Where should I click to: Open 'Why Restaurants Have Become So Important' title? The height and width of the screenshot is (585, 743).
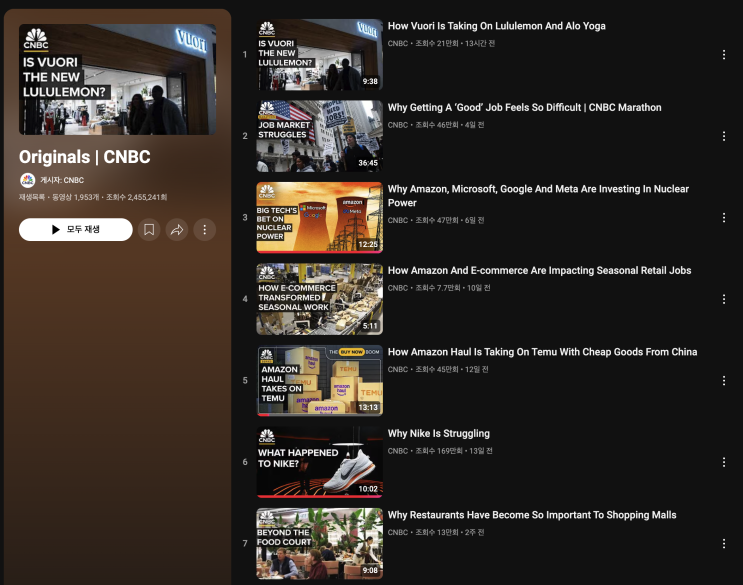pyautogui.click(x=532, y=515)
